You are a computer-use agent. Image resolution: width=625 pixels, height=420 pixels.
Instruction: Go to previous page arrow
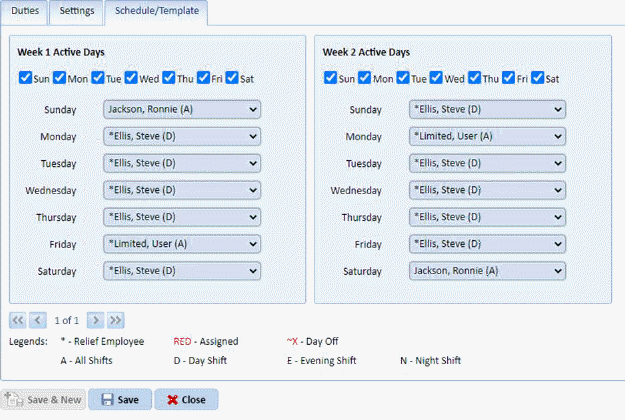[38, 320]
